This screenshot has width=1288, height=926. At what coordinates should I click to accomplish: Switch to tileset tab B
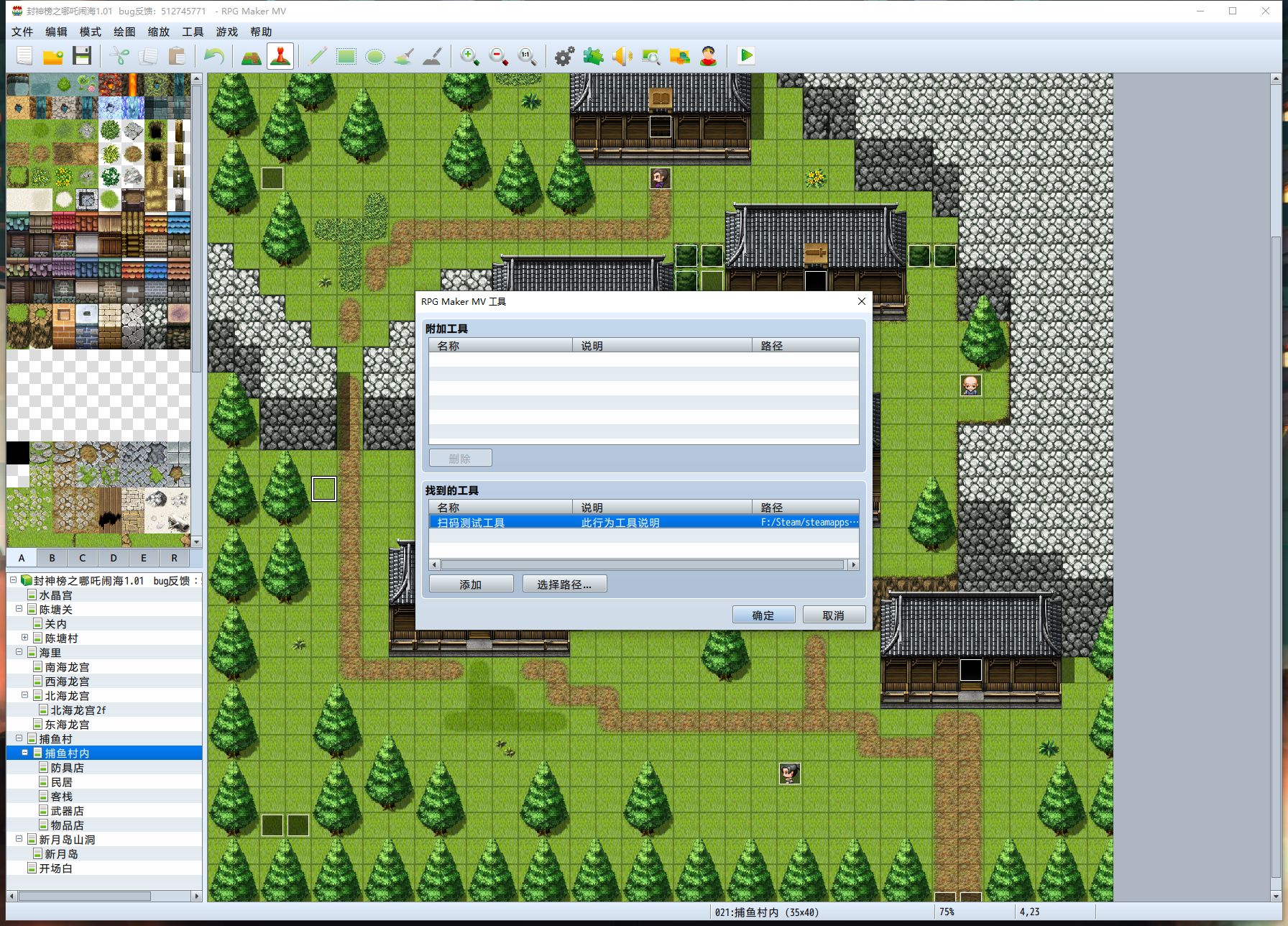pos(52,558)
